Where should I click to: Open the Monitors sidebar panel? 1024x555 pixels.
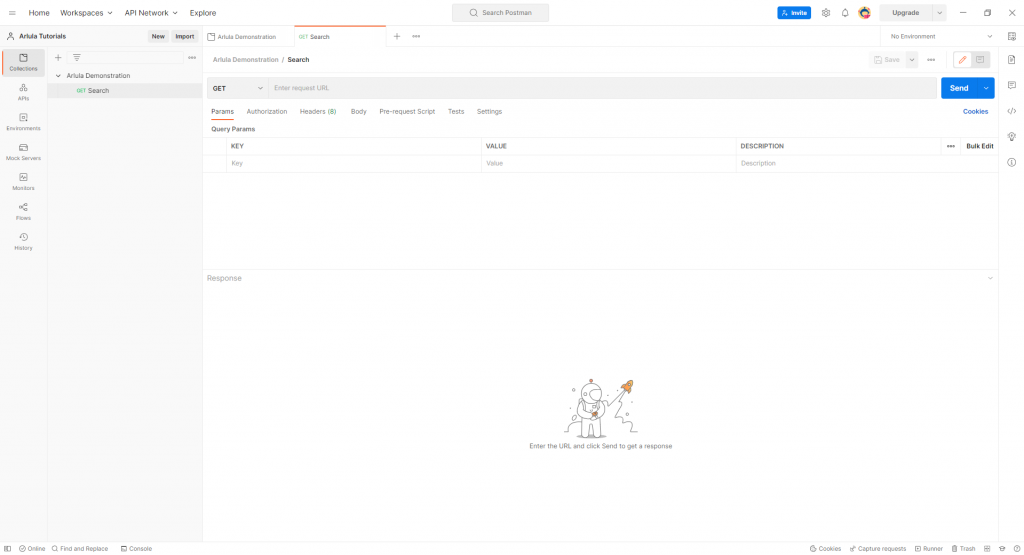point(24,182)
